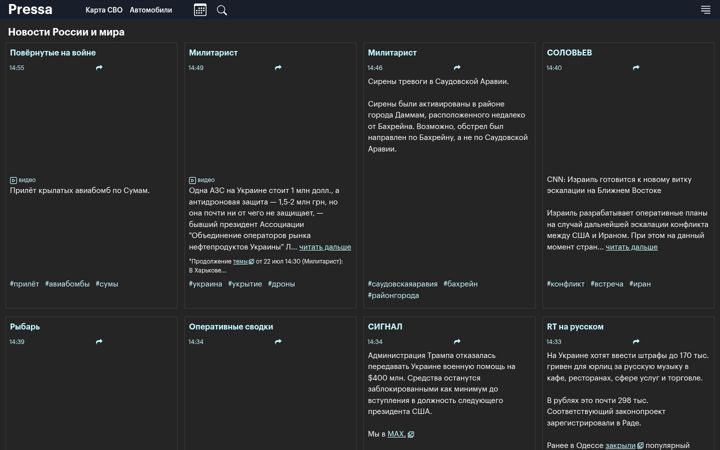
Task: Open Карта СВО menu item
Action: (104, 10)
